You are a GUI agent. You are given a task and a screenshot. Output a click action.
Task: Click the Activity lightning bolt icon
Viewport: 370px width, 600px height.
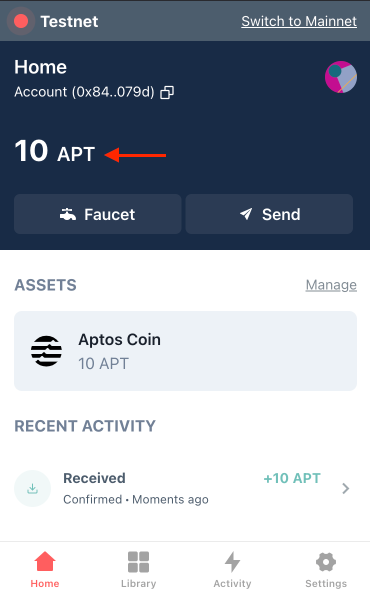[x=232, y=562]
